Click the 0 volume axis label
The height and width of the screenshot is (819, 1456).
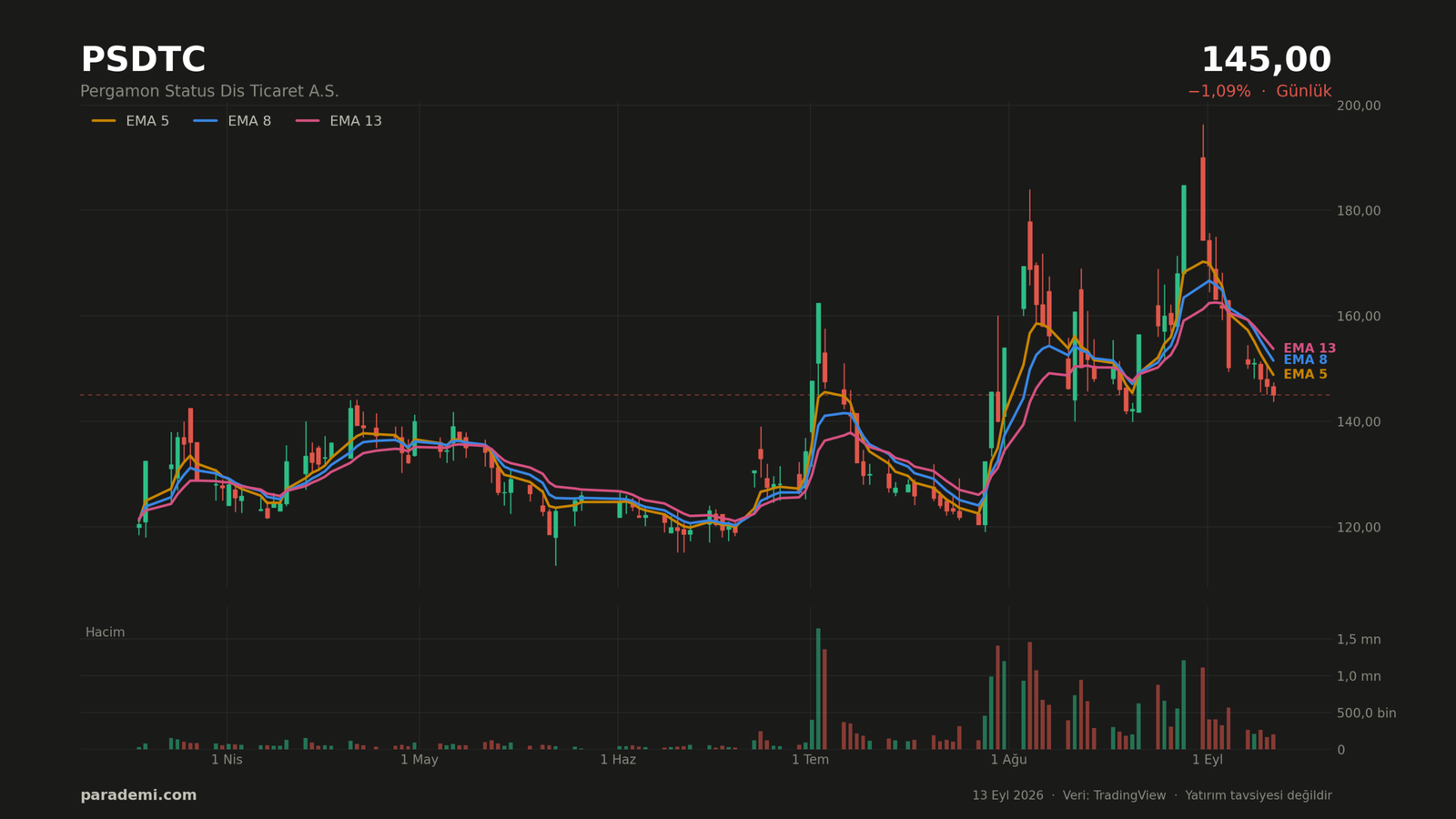[x=1341, y=750]
